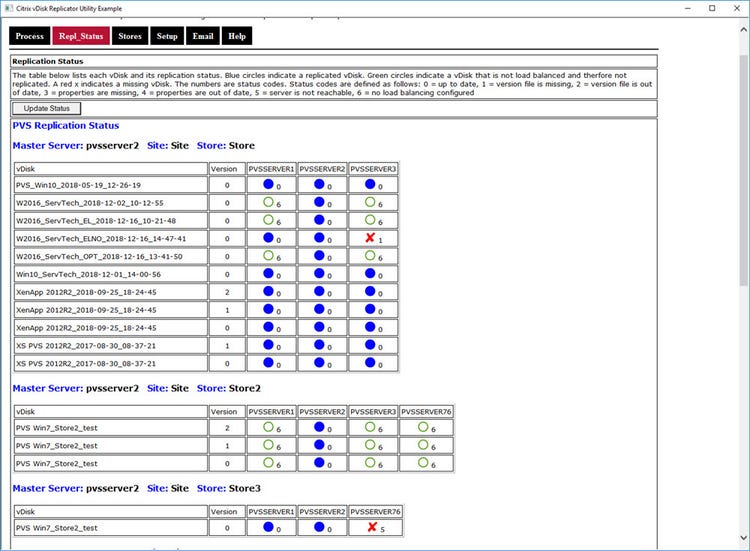Image resolution: width=750 pixels, height=551 pixels.
Task: Open the Process tab
Action: tap(30, 36)
